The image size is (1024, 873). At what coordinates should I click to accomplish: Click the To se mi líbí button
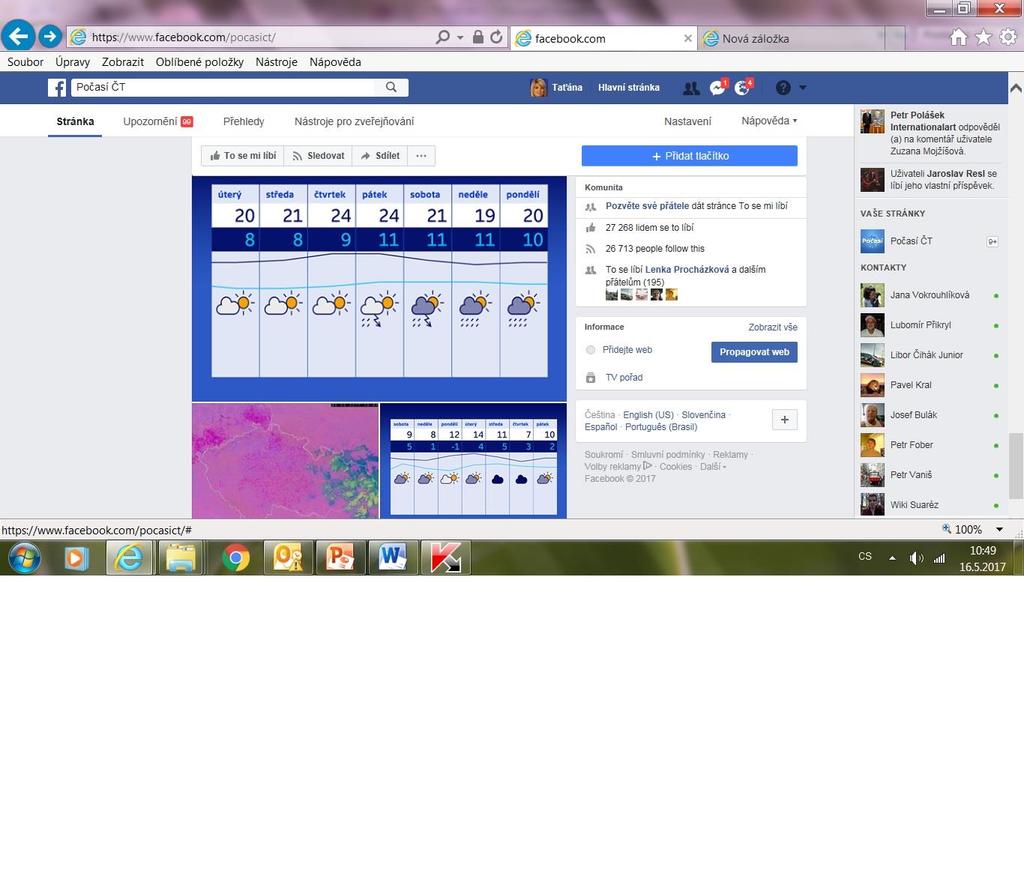[243, 155]
